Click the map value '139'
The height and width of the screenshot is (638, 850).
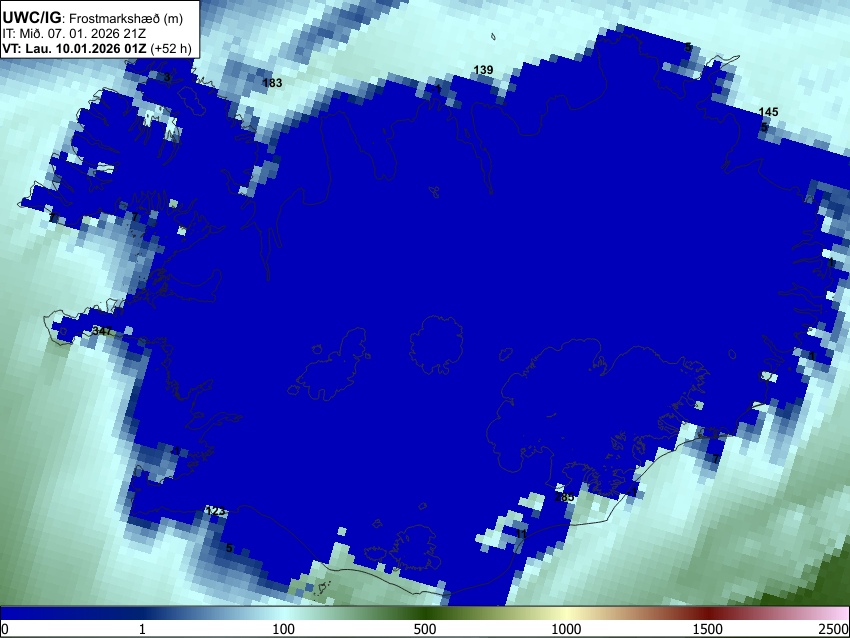click(x=483, y=70)
